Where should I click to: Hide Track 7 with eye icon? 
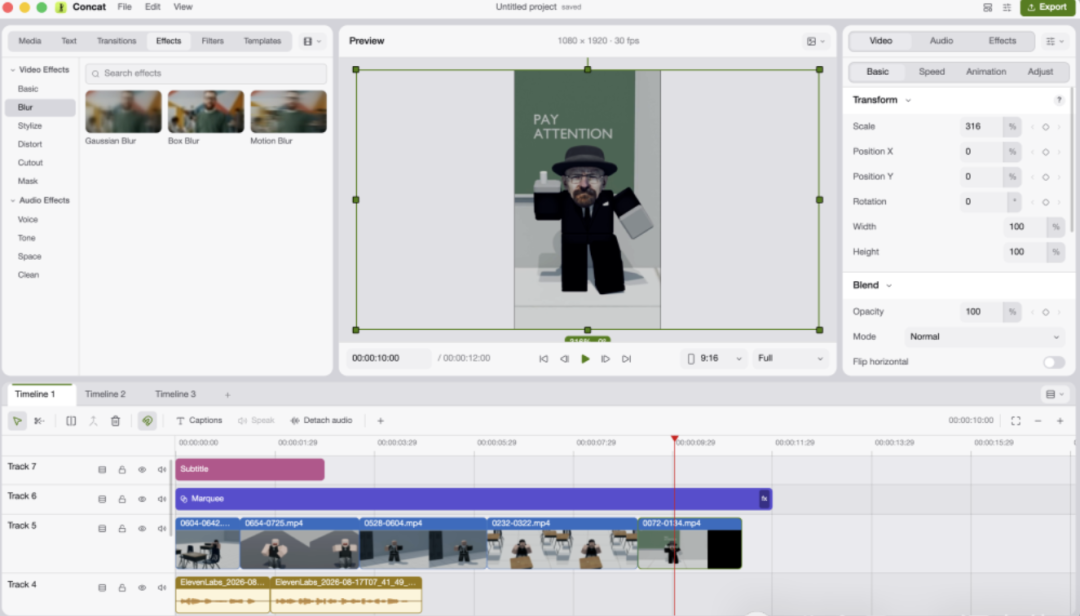pyautogui.click(x=142, y=469)
